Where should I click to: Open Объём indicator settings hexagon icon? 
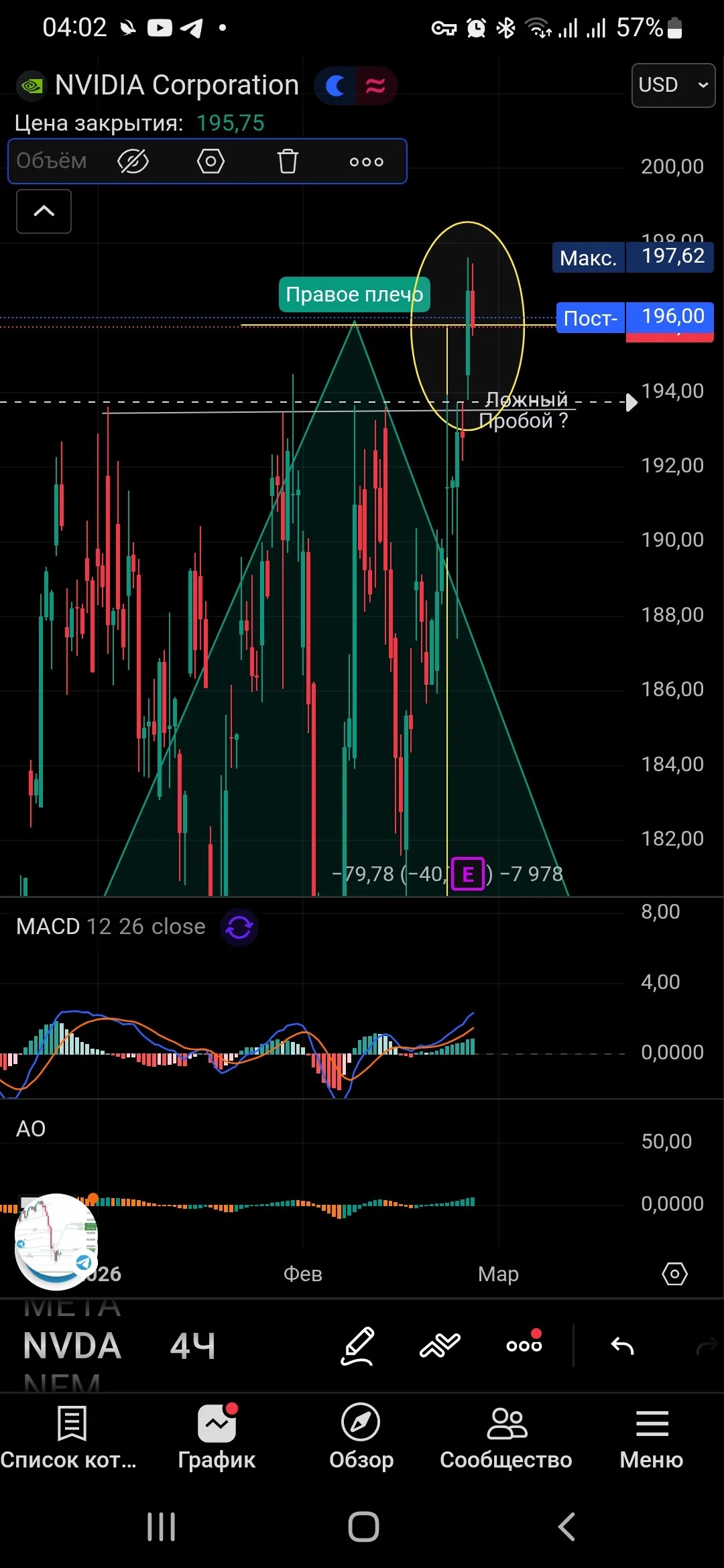coord(210,161)
